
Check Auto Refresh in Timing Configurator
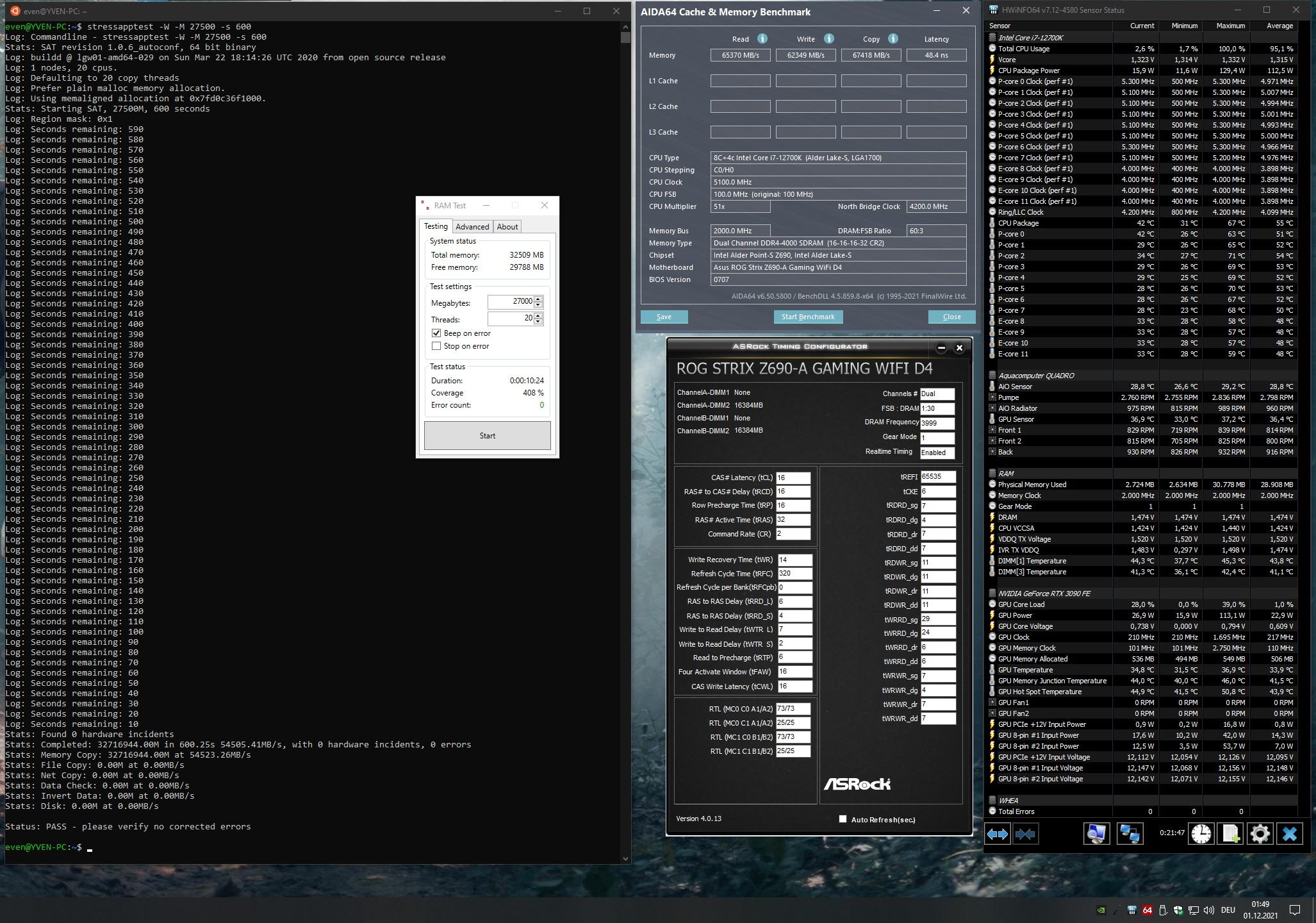tap(843, 819)
